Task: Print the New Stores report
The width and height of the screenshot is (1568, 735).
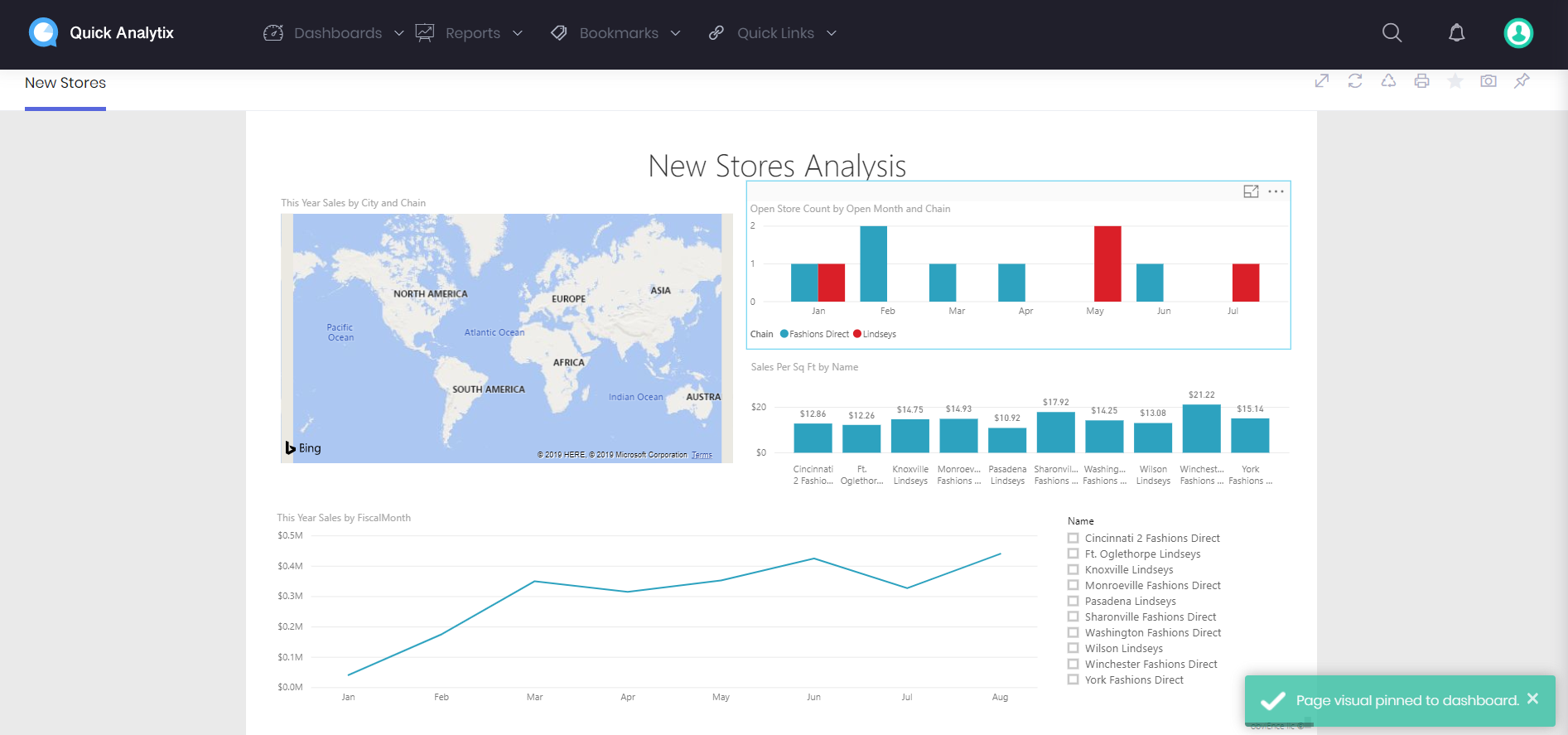Action: click(x=1421, y=81)
